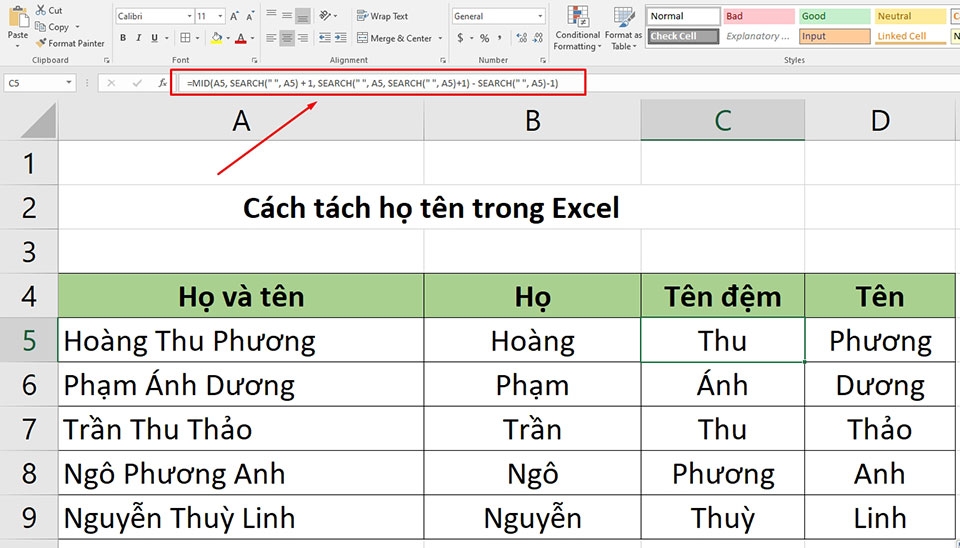
Task: Cancel the formula entry with the X
Action: [x=111, y=83]
